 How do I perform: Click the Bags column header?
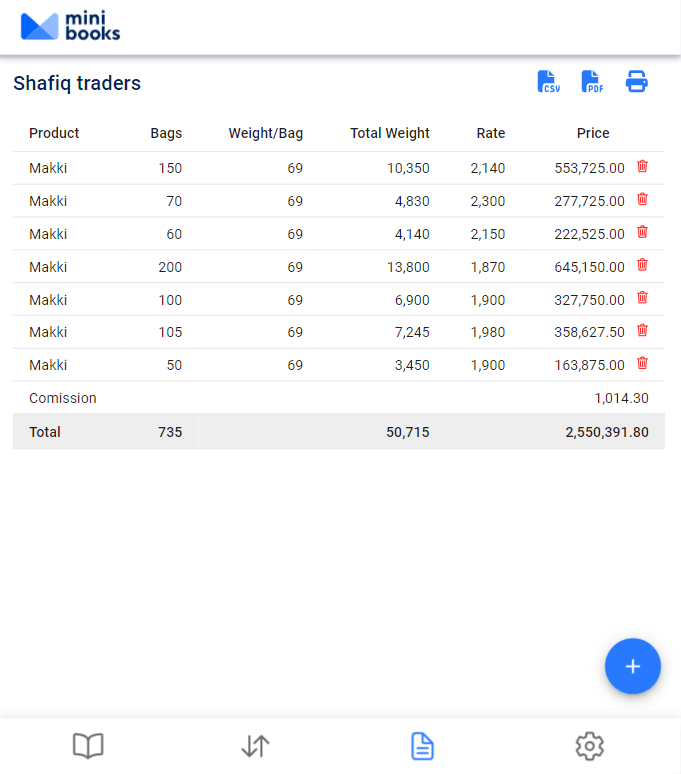coord(166,133)
